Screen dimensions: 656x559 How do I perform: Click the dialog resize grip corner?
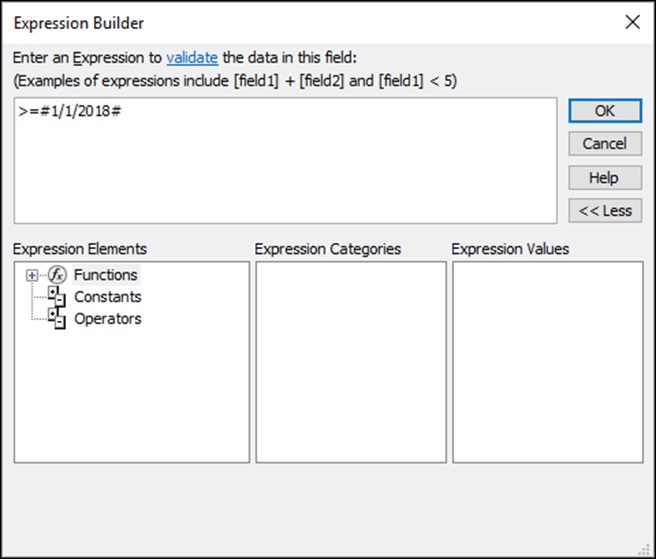644,549
